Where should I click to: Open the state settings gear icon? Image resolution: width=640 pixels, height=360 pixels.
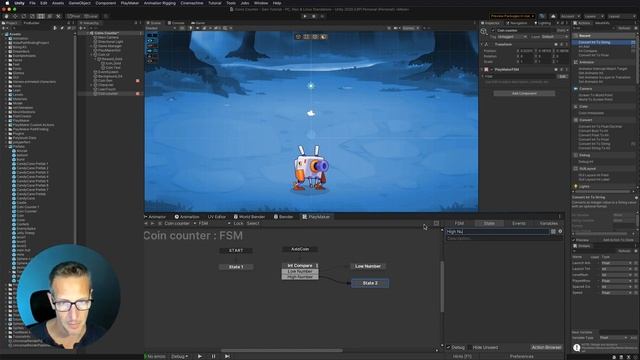pyautogui.click(x=560, y=231)
